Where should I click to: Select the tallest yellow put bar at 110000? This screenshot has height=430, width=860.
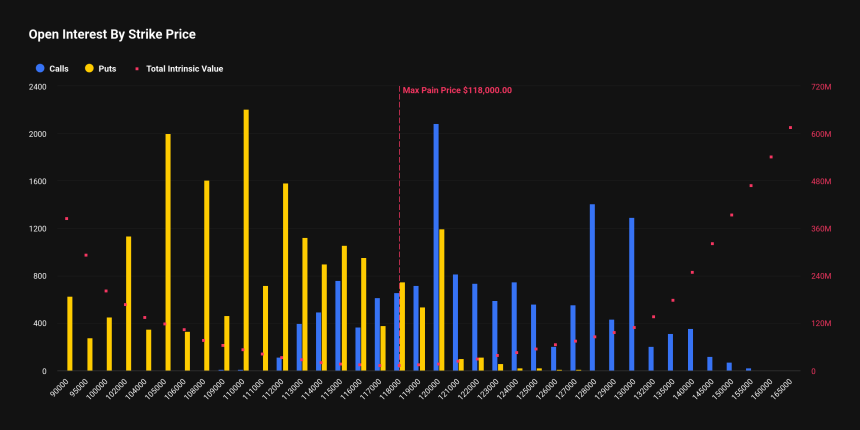(x=246, y=240)
